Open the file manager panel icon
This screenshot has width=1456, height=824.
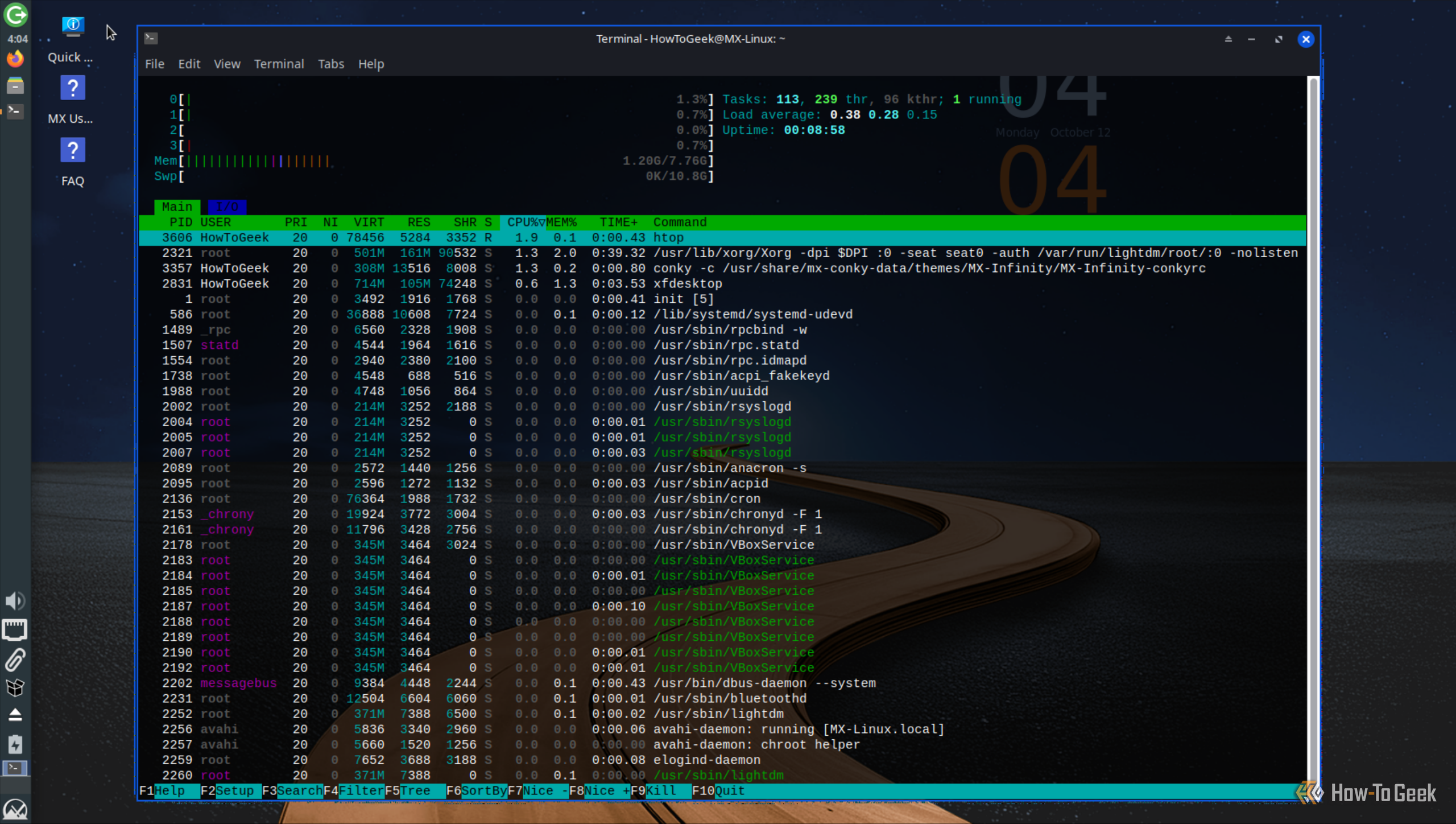pyautogui.click(x=15, y=85)
